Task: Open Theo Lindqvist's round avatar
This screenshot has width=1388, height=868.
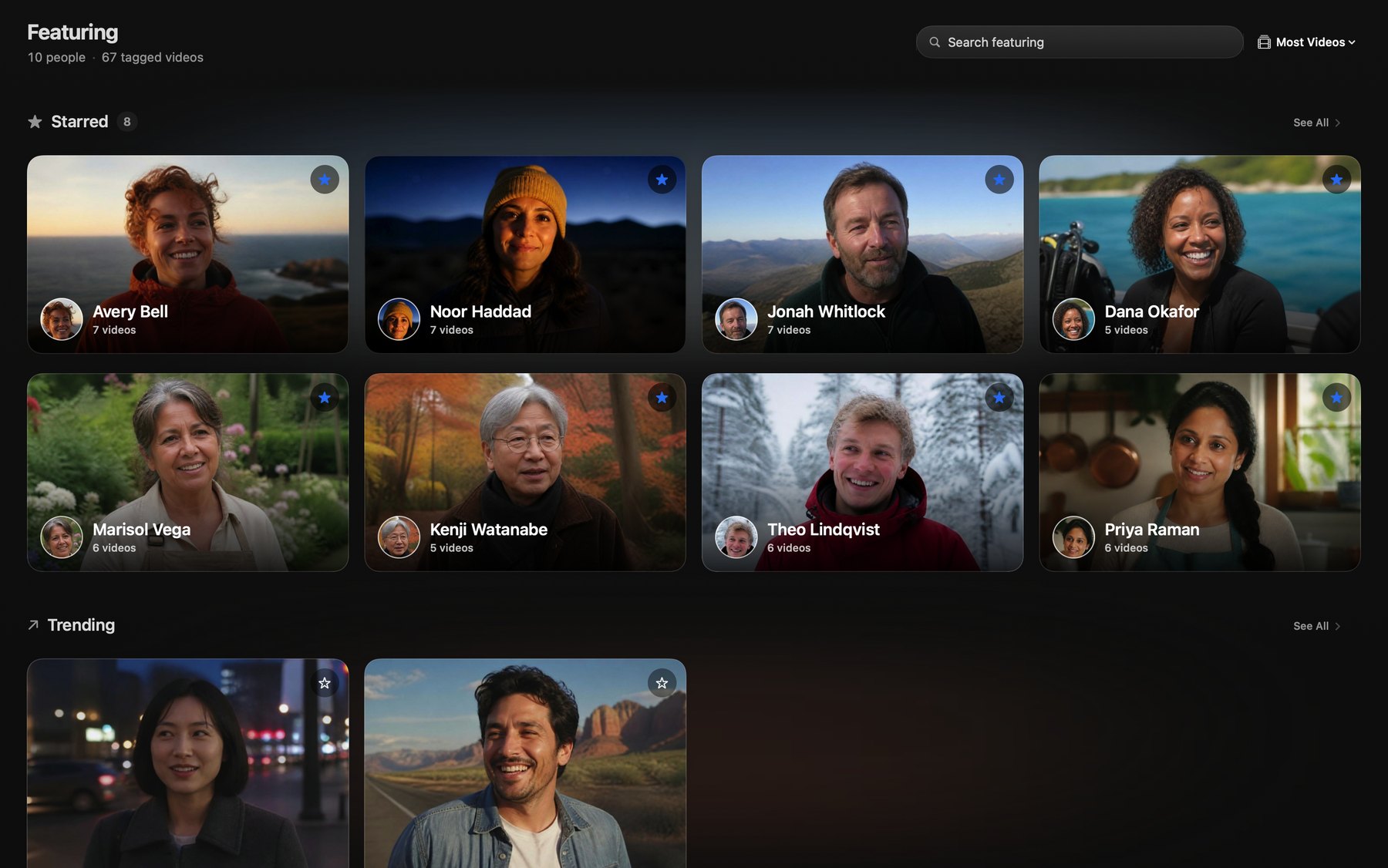Action: [x=736, y=537]
